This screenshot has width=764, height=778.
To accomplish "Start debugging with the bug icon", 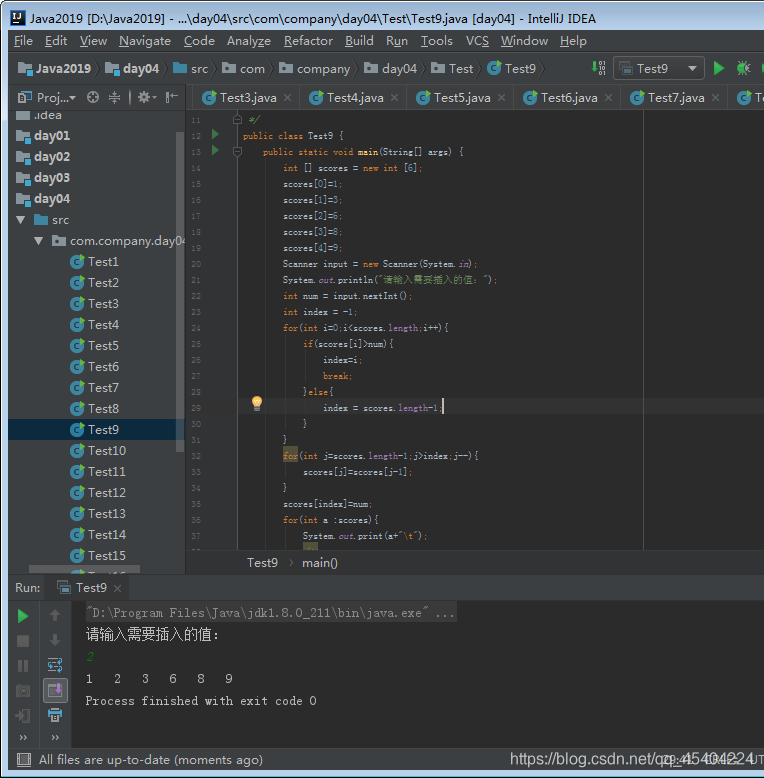I will click(x=743, y=68).
